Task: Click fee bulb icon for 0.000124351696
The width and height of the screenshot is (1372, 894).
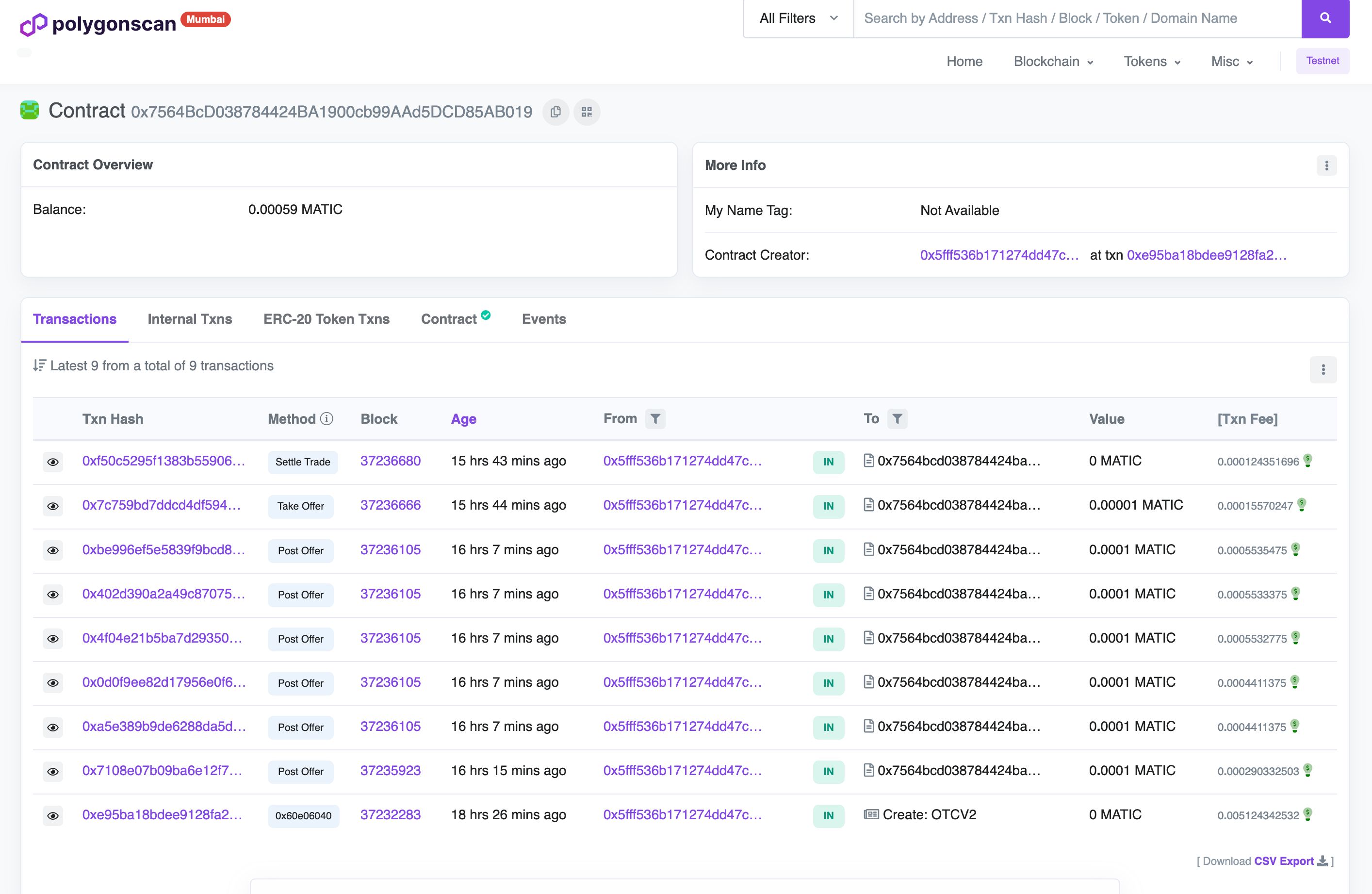Action: (1308, 460)
